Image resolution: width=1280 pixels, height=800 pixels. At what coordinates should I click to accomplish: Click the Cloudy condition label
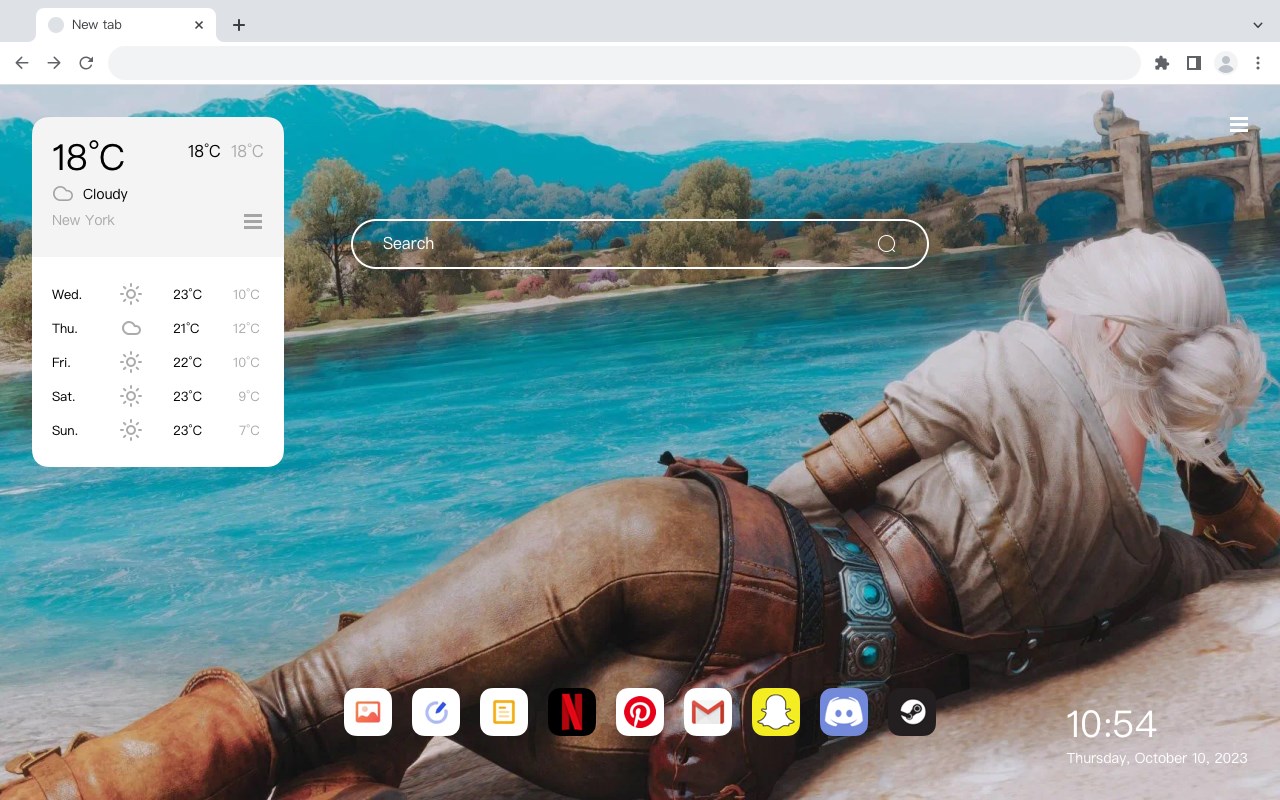(x=105, y=194)
